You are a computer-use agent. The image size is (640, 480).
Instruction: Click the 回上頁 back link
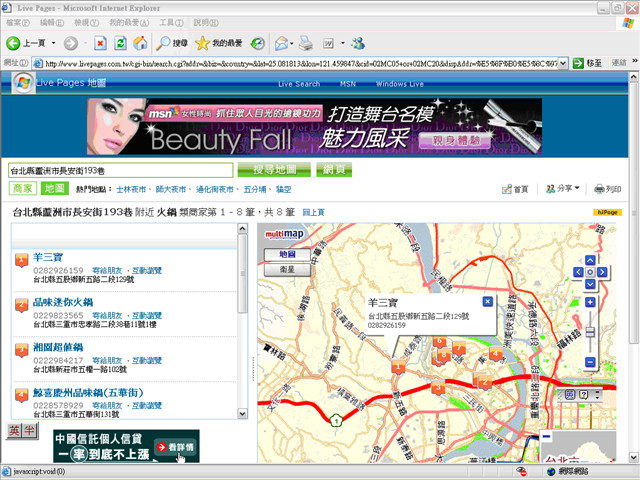[313, 212]
